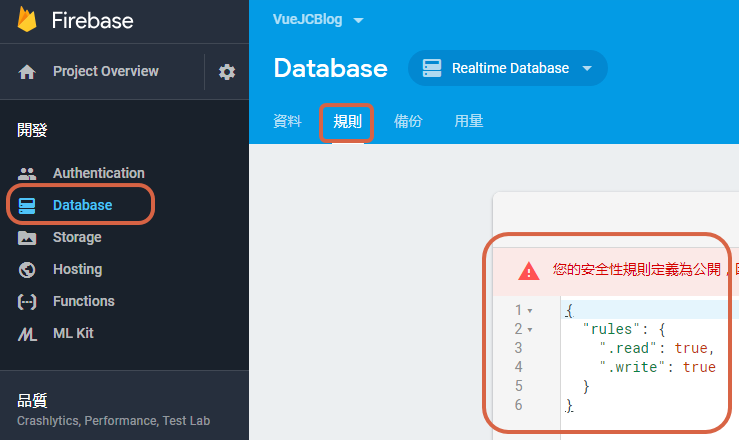This screenshot has height=440, width=739.
Task: Click line number 3 in the gutter
Action: pyautogui.click(x=518, y=348)
